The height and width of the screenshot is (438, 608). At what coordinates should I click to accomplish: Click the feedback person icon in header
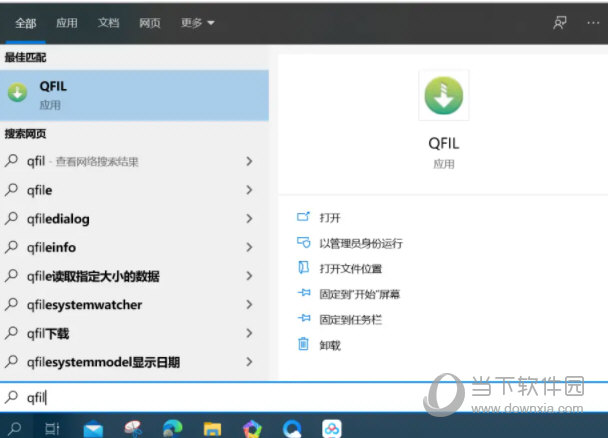pyautogui.click(x=560, y=23)
